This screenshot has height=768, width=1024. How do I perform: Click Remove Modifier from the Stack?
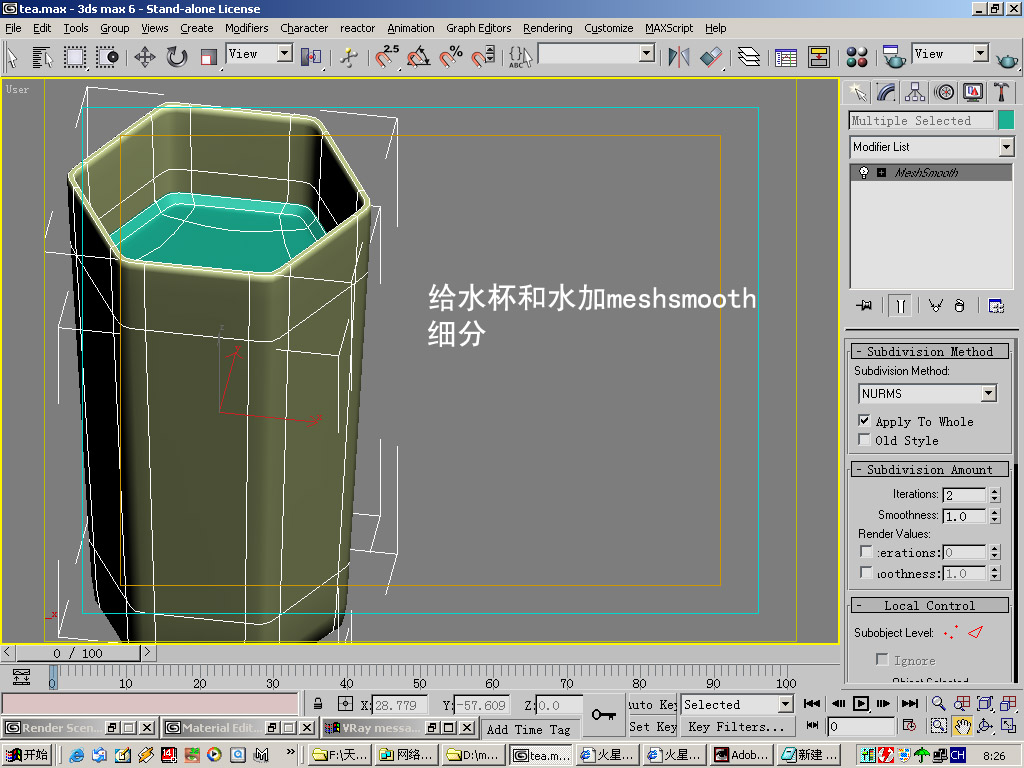959,306
